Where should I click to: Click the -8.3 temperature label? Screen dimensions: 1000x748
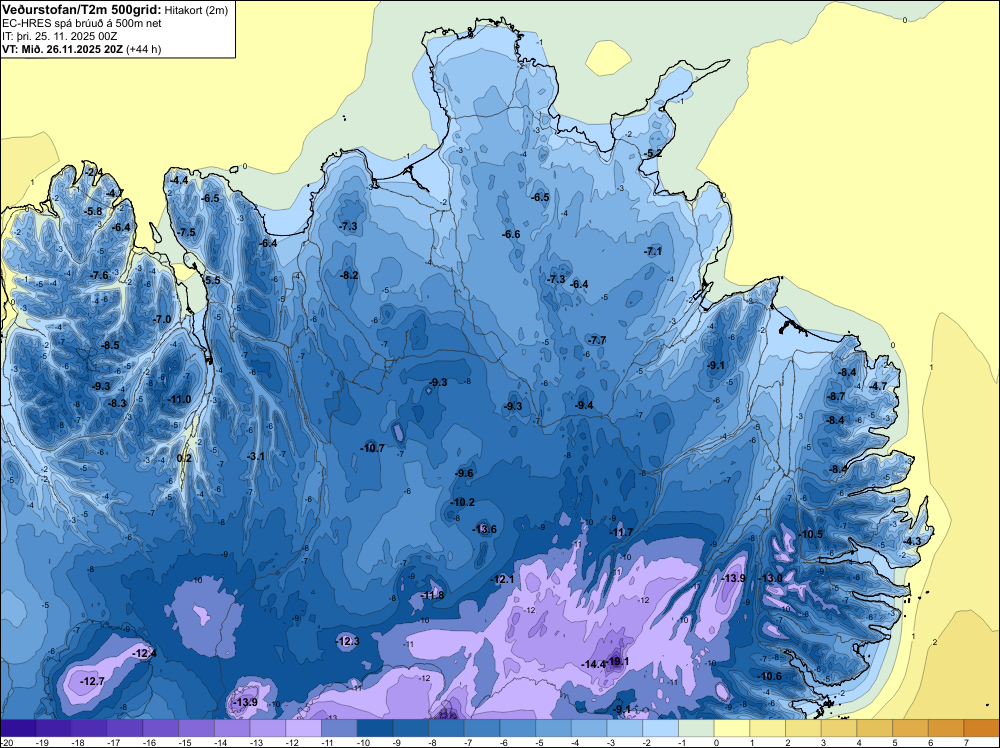(x=117, y=404)
